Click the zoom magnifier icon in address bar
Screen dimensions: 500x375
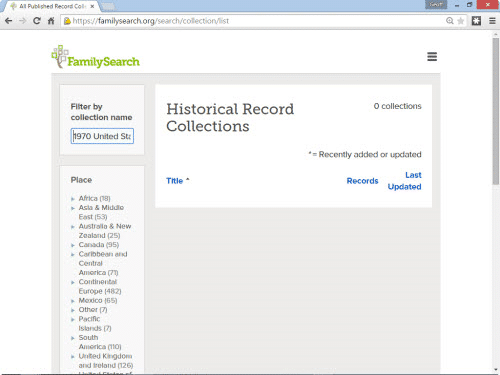point(450,21)
